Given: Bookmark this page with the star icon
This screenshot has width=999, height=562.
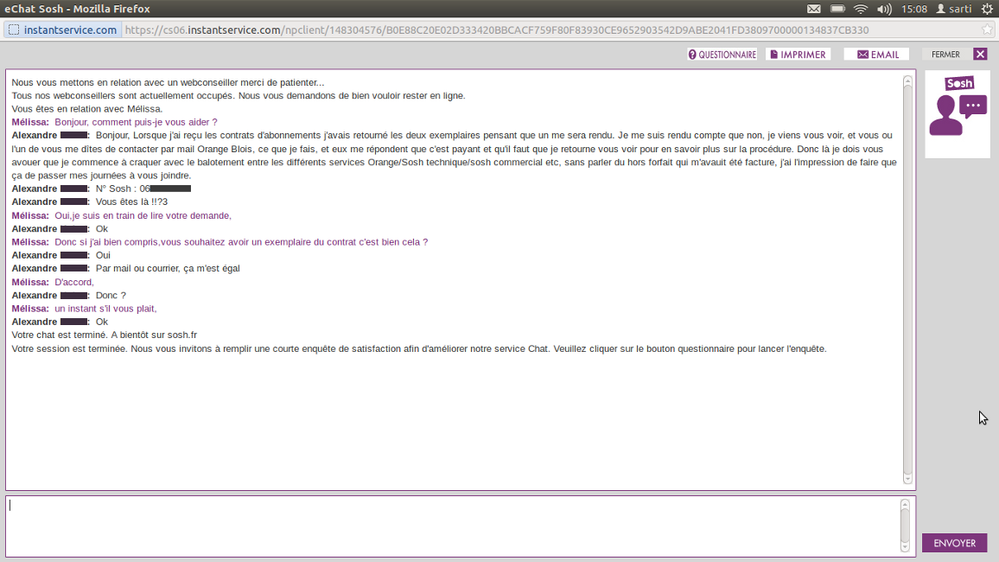Looking at the screenshot, I should coord(988,29).
